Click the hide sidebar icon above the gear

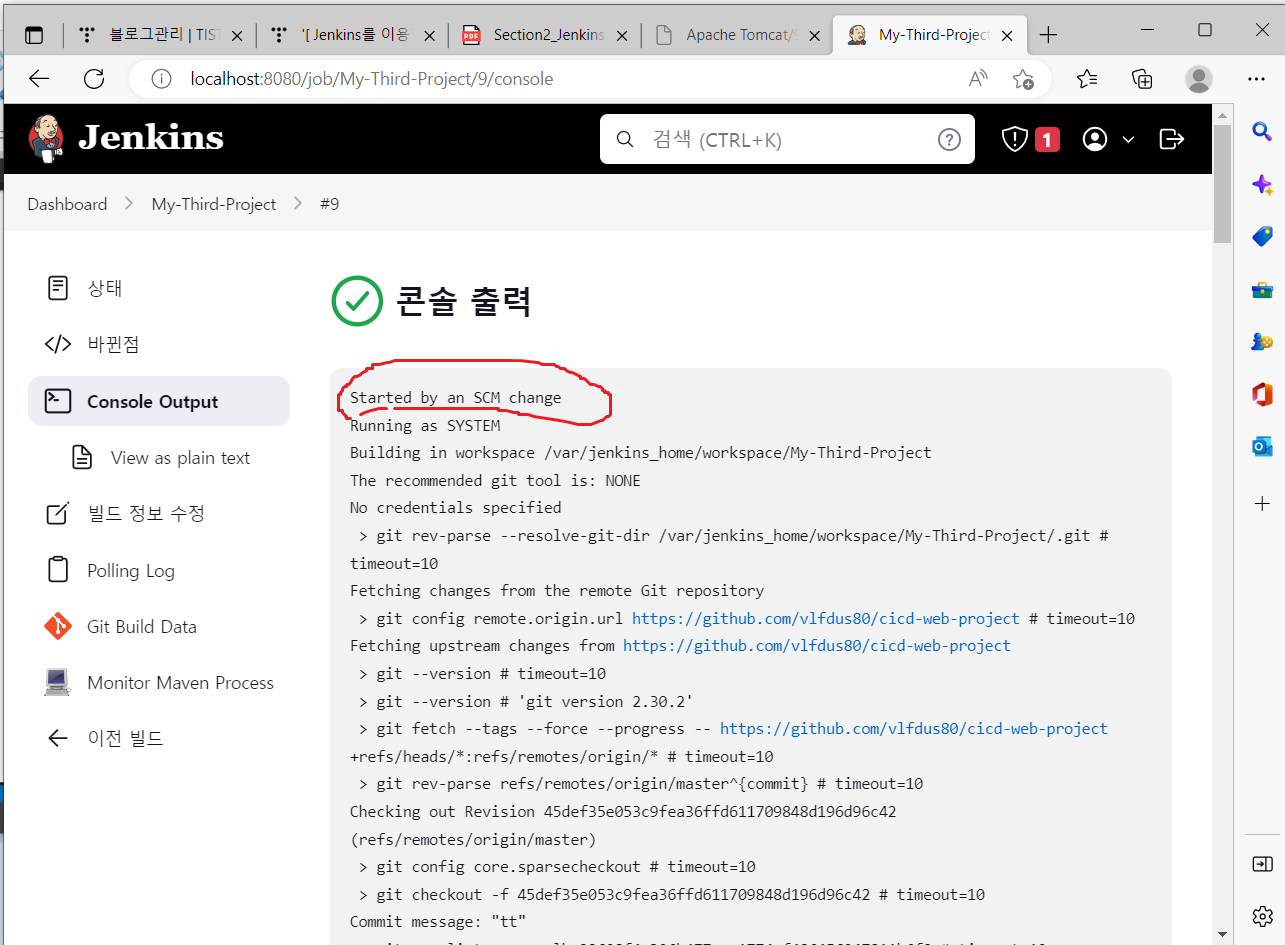pyautogui.click(x=1262, y=863)
